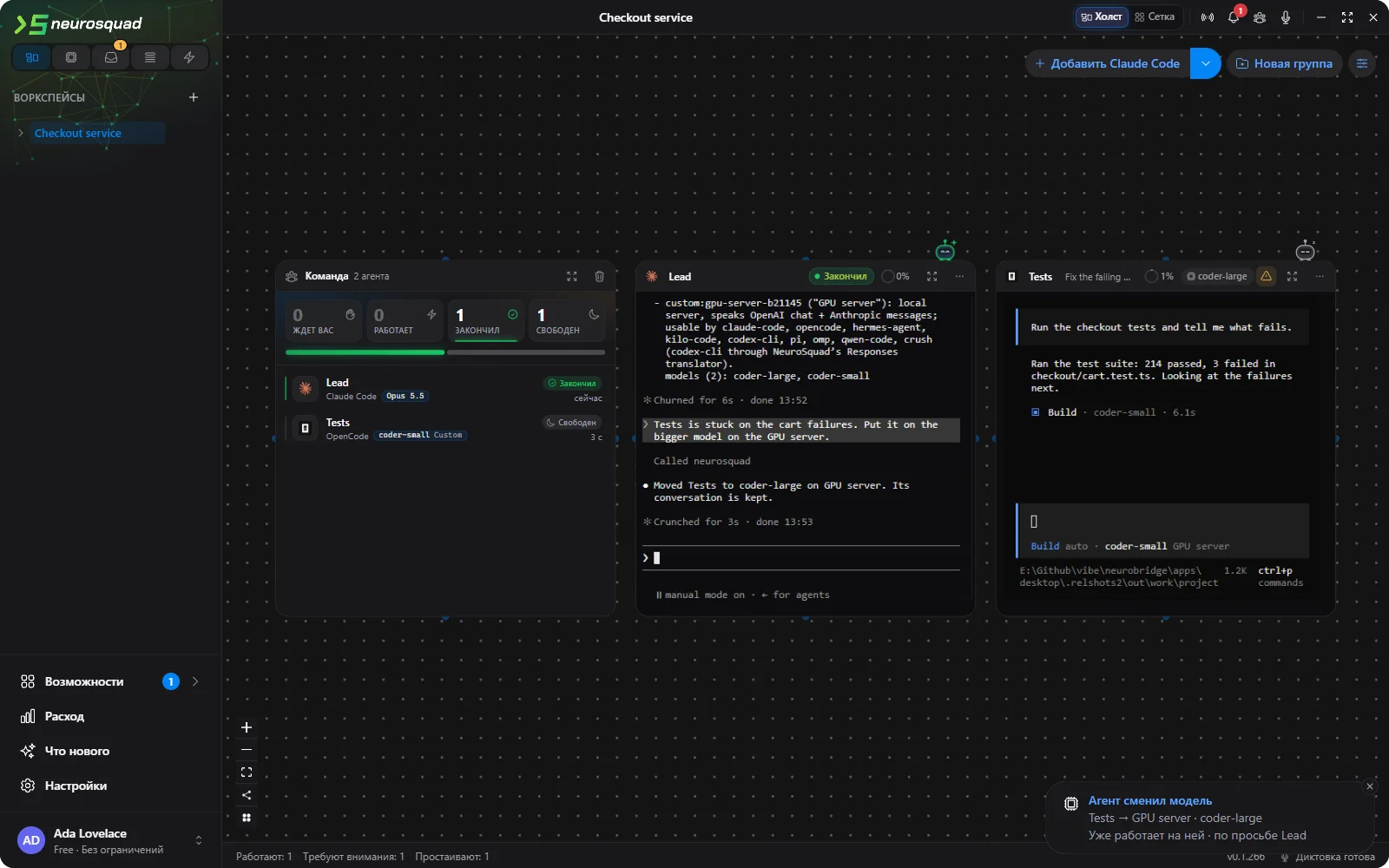Click Добавить Claude Code button

(1108, 63)
